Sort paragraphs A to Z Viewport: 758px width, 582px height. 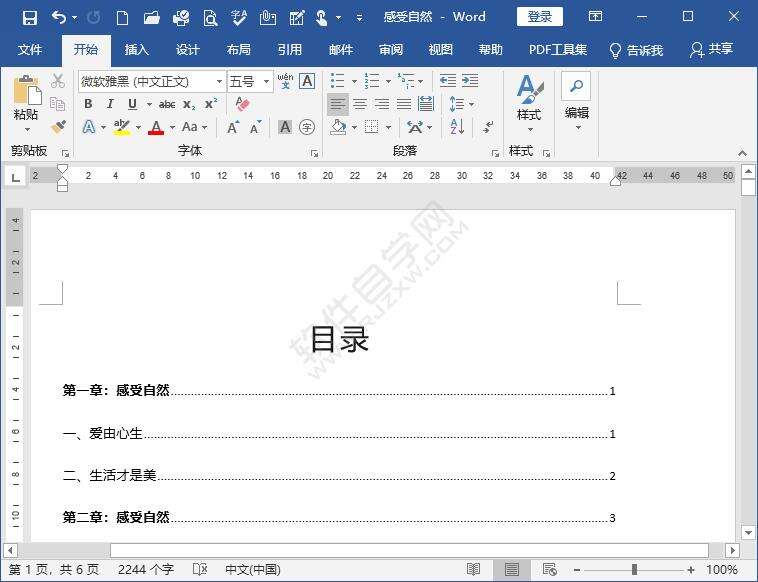[457, 127]
